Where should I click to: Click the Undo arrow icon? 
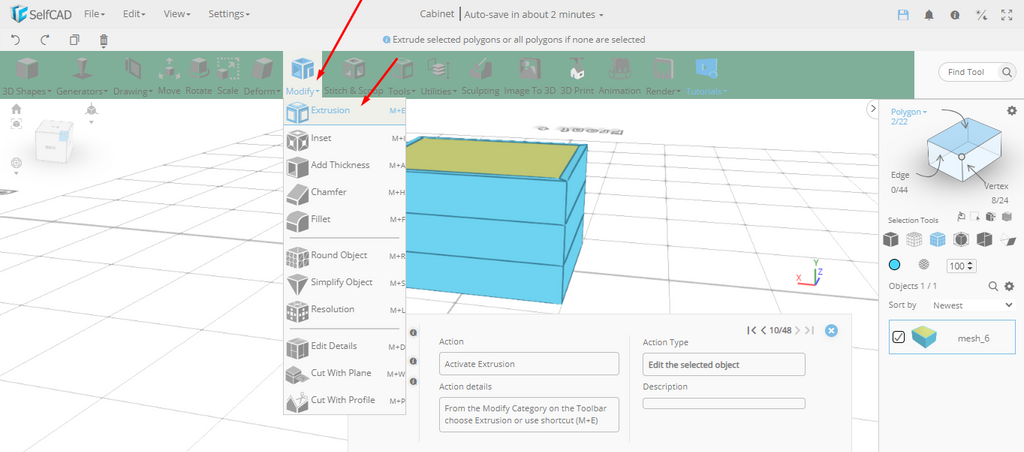click(15, 40)
